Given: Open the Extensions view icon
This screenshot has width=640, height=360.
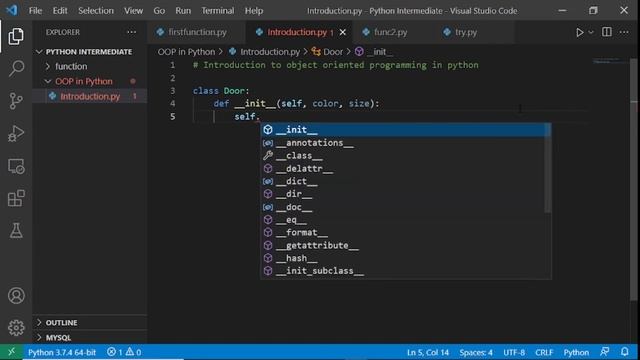Looking at the screenshot, I should [x=16, y=198].
